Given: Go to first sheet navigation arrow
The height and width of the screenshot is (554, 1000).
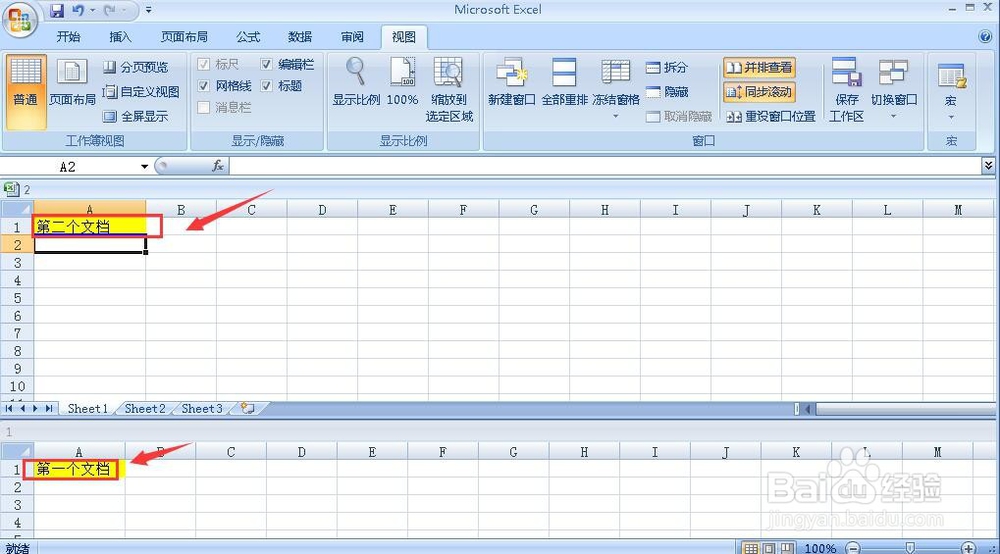Looking at the screenshot, I should pos(9,408).
